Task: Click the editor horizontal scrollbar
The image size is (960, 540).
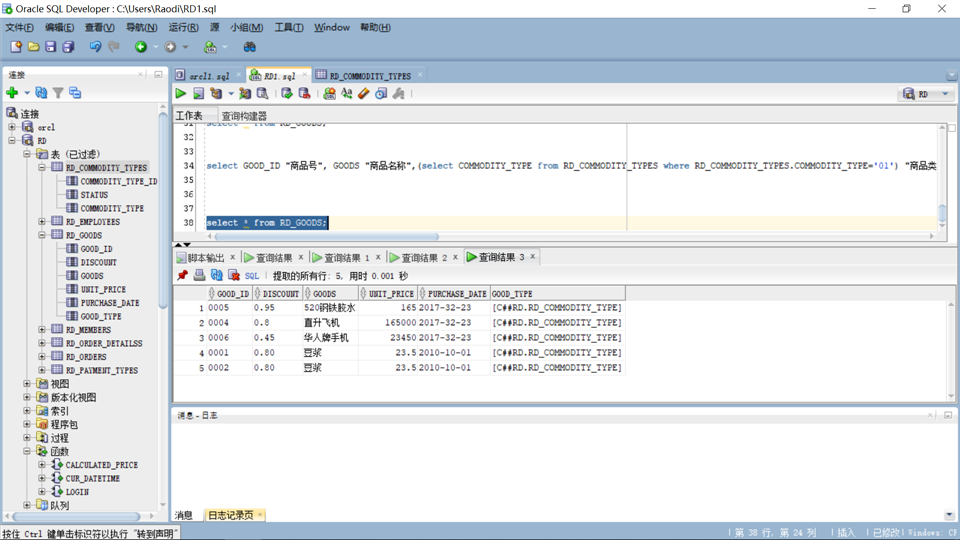Action: click(x=326, y=236)
